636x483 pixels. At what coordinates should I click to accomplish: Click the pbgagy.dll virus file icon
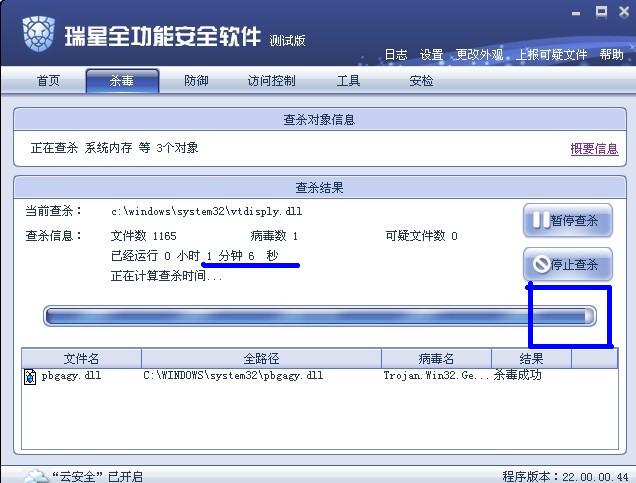[30, 376]
